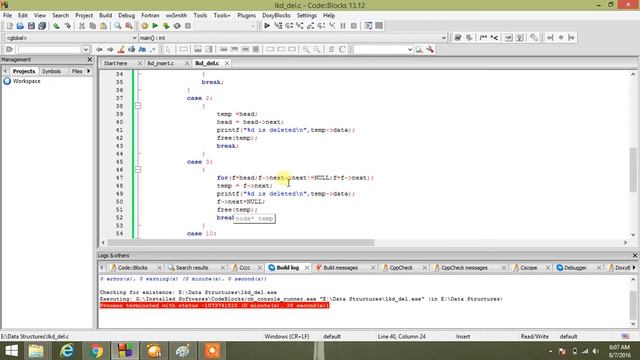The image size is (640, 360).
Task: Close the lkd_del.c editor tab
Action: point(227,63)
